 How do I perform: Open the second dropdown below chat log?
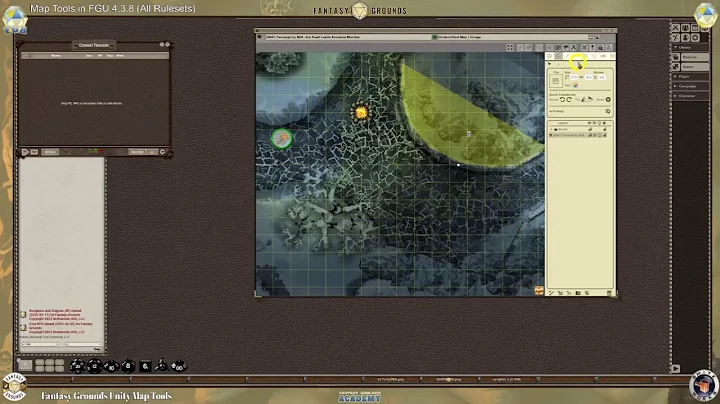[83, 344]
